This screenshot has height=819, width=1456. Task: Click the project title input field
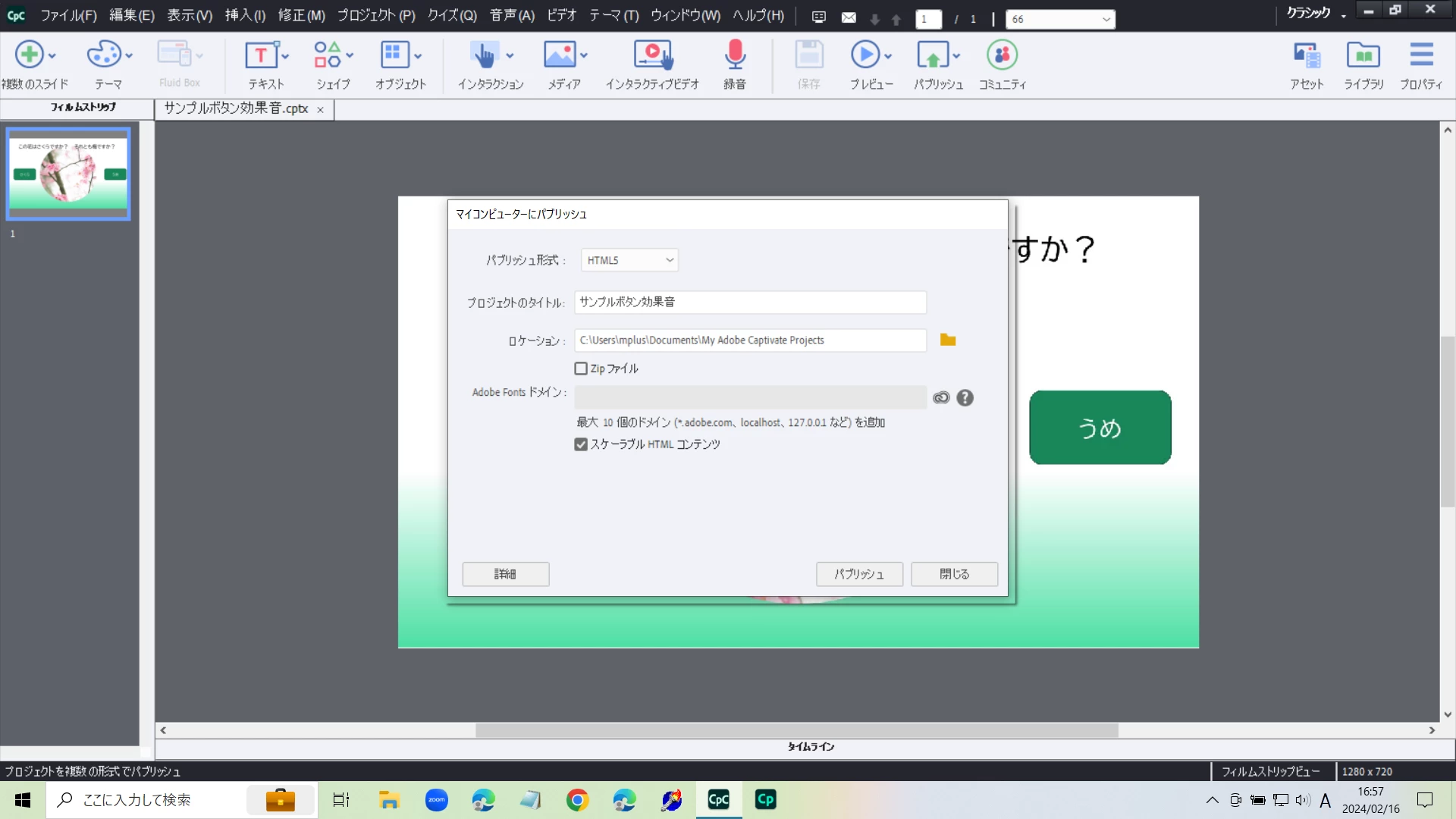point(750,302)
